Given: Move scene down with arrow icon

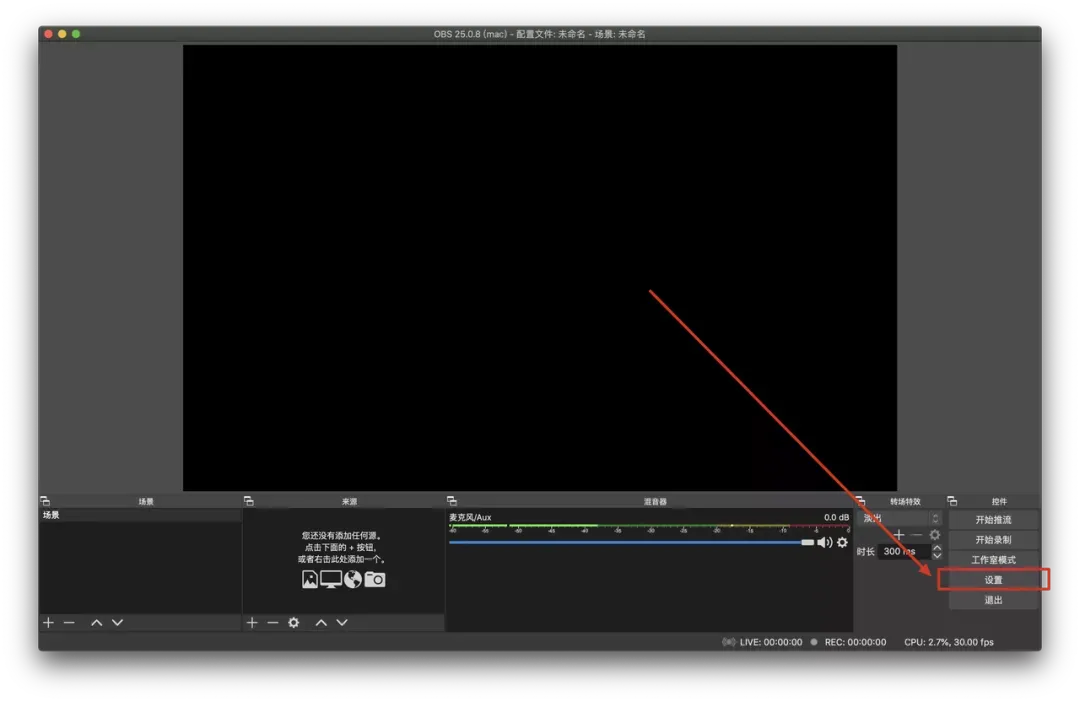Looking at the screenshot, I should coord(118,623).
